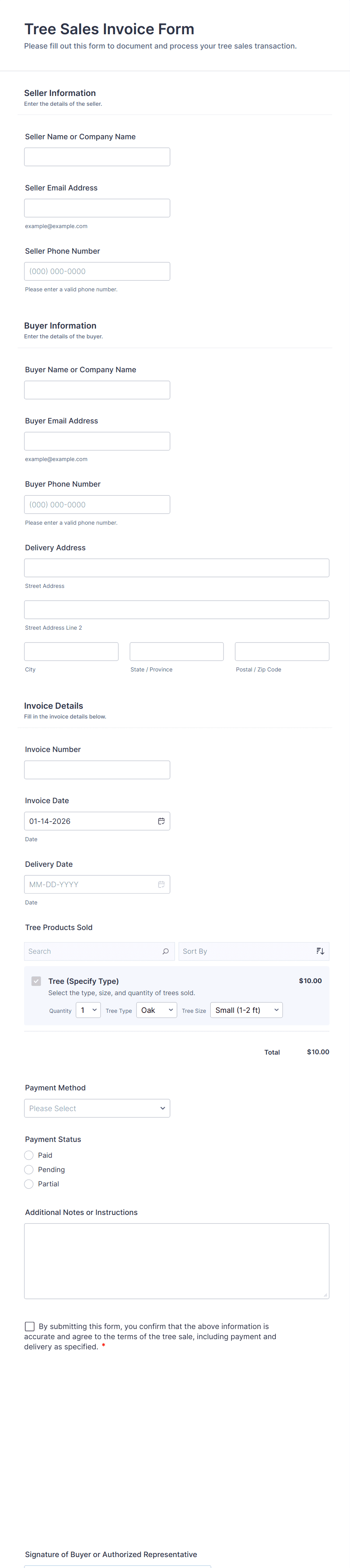This screenshot has width=350, height=1568.
Task: Click the Street Address input field
Action: pyautogui.click(x=177, y=568)
